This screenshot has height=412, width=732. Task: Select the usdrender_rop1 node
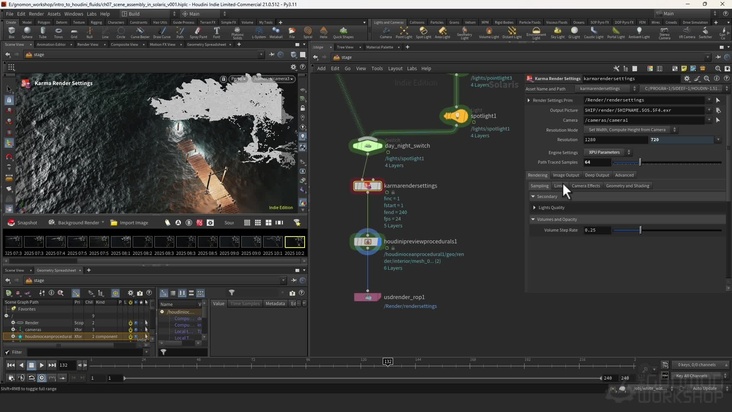coord(367,297)
